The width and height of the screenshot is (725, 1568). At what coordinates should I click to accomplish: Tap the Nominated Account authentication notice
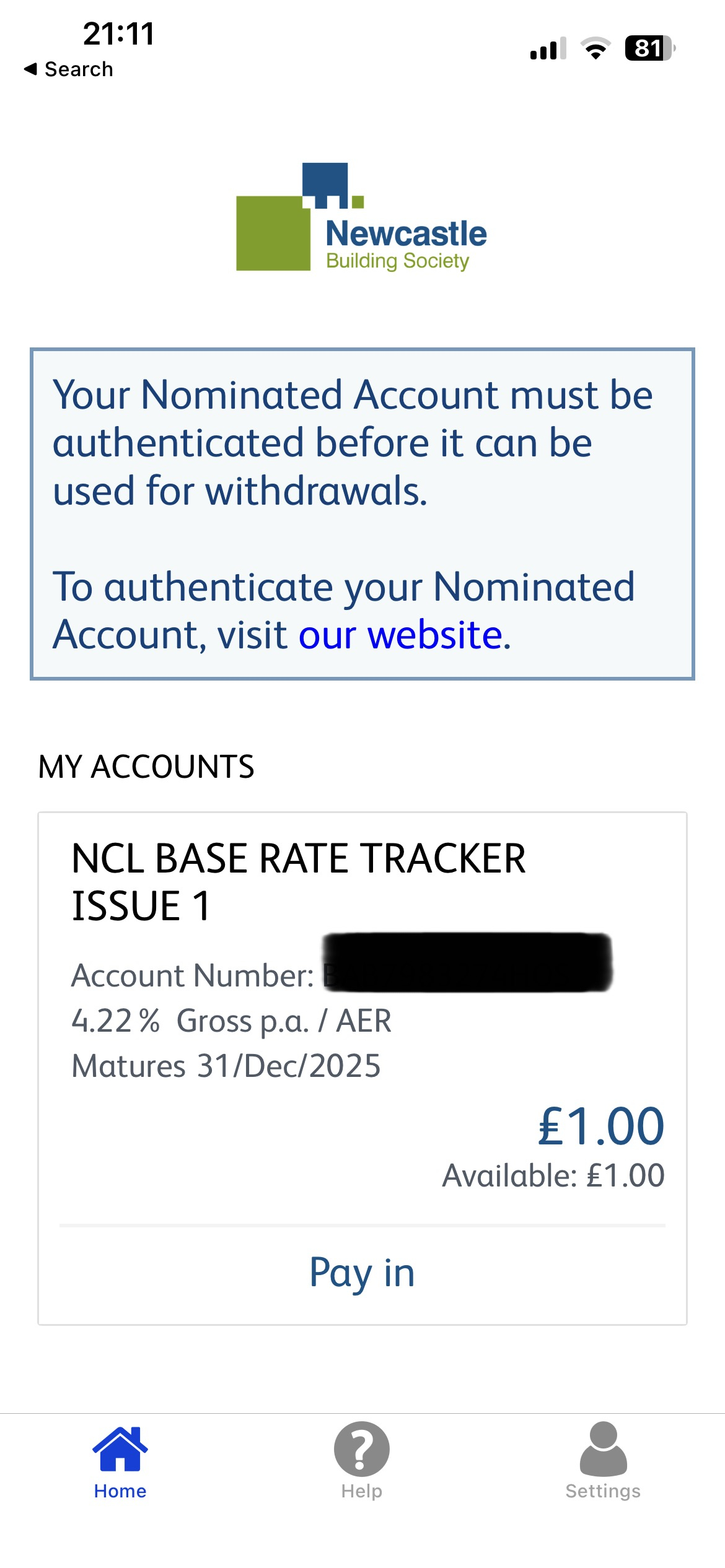coord(362,514)
